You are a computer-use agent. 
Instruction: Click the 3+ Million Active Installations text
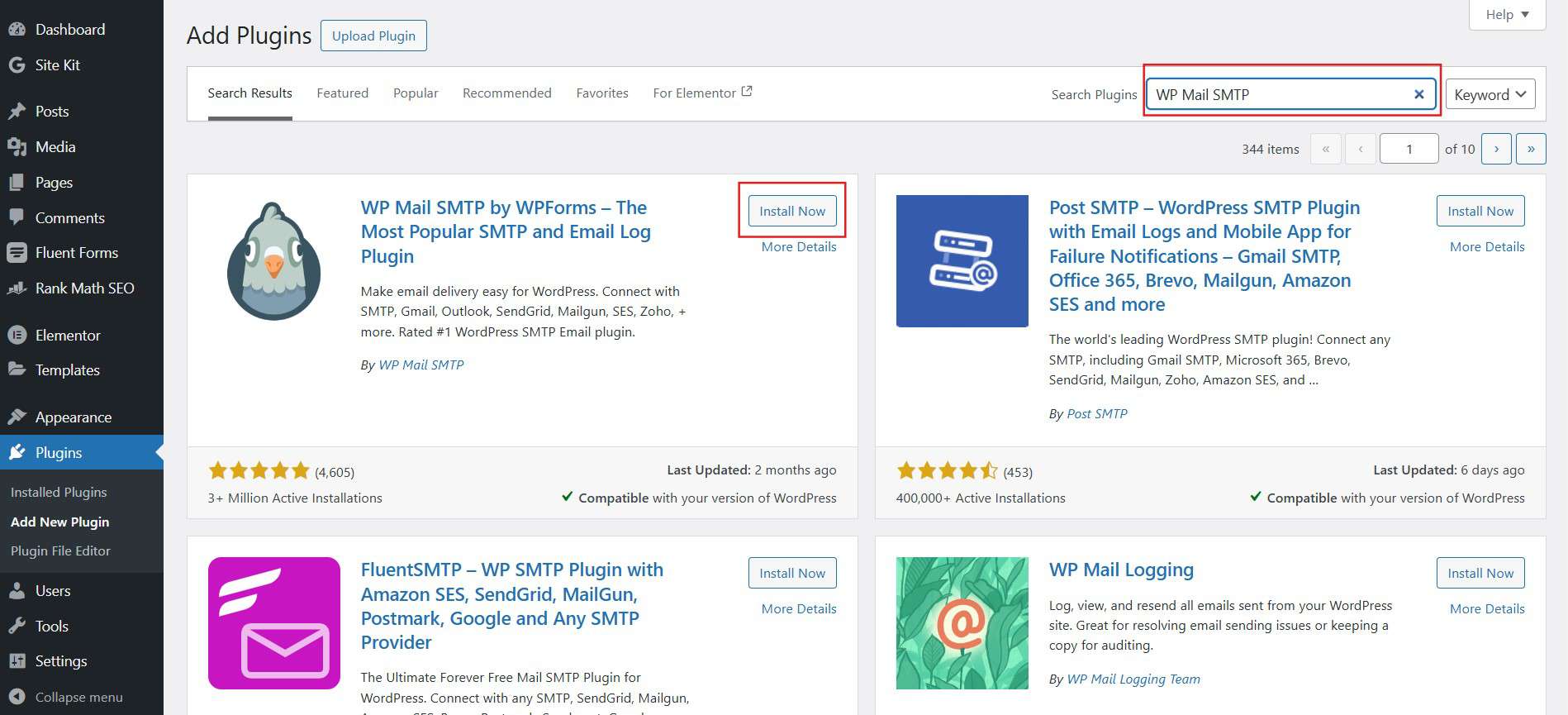[x=295, y=498]
